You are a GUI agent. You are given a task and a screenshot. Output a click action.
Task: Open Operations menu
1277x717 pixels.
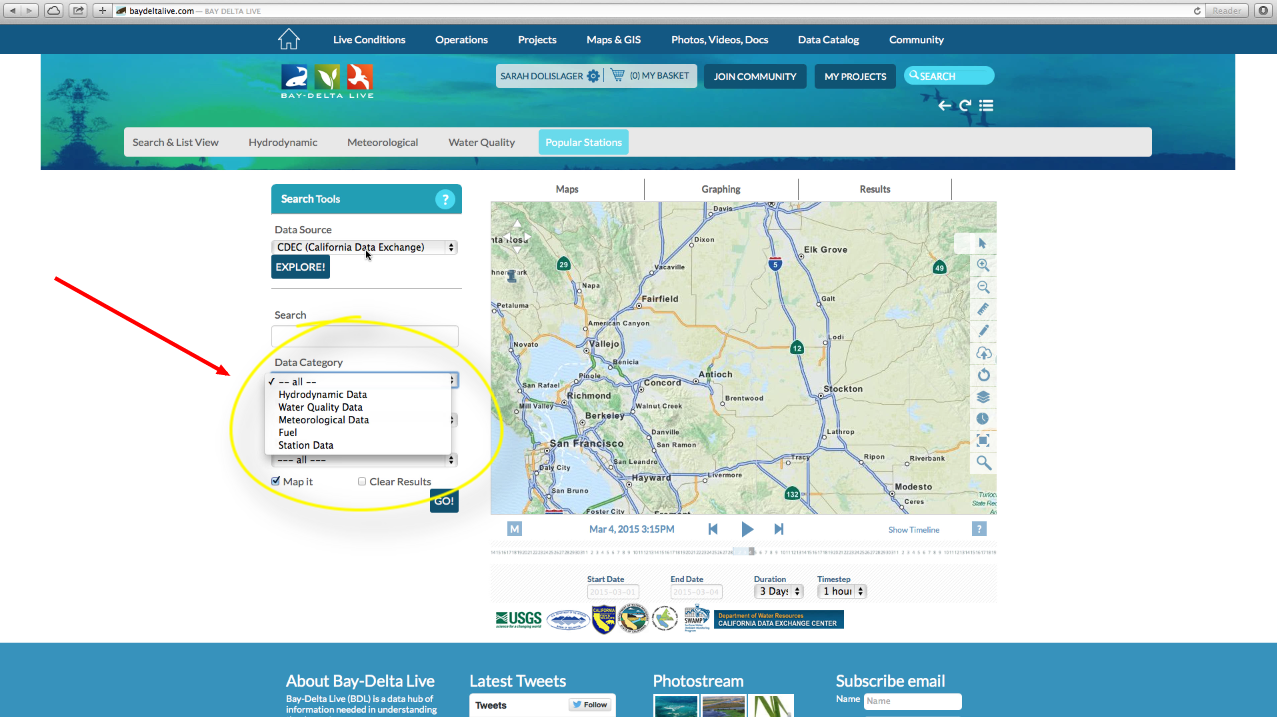[461, 40]
